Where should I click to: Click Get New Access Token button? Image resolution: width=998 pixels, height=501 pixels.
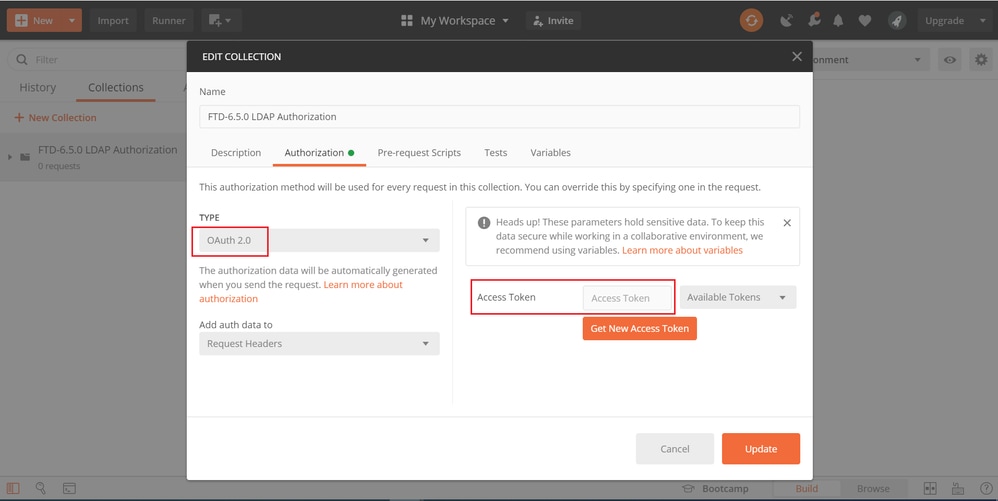click(640, 328)
